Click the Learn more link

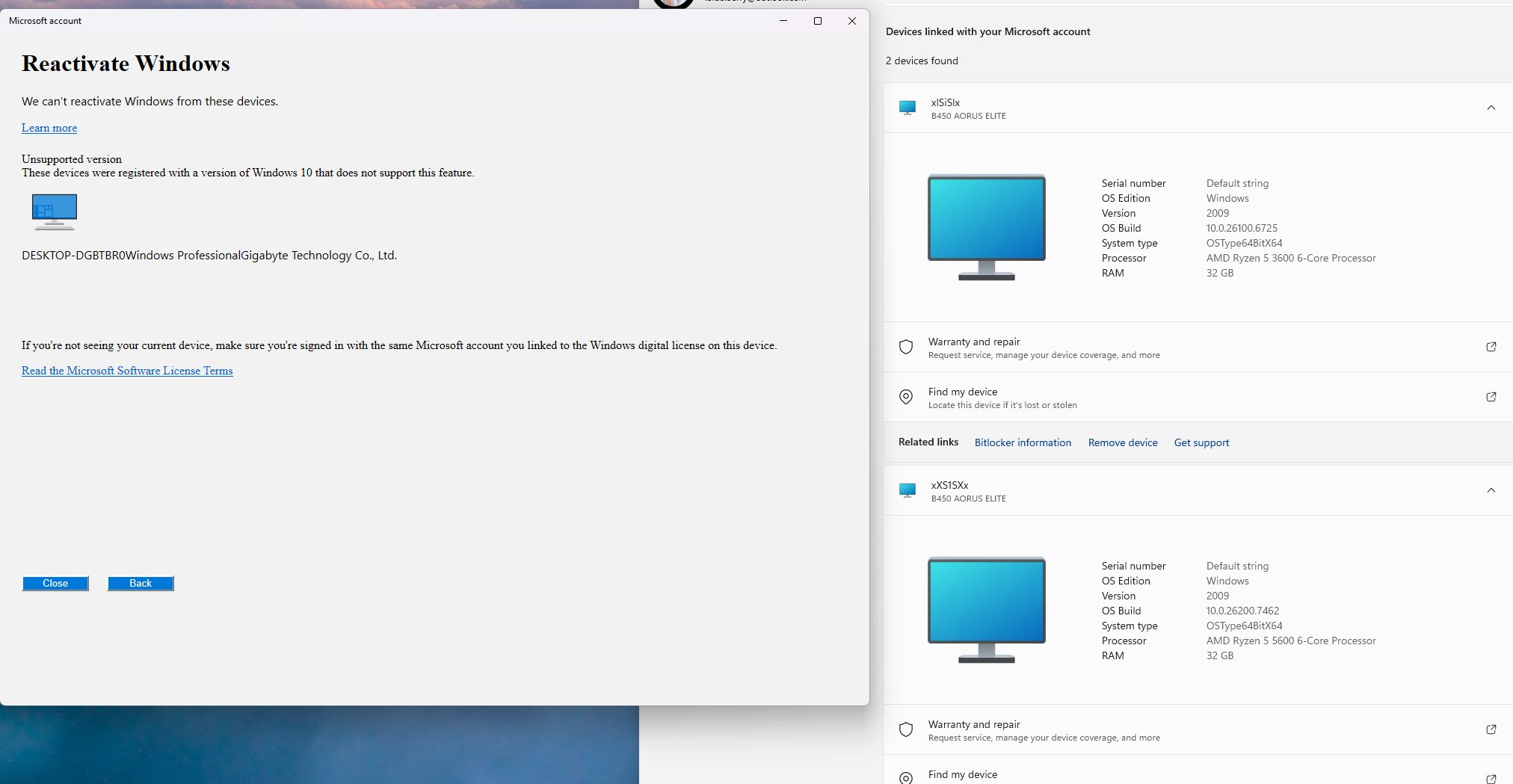click(49, 128)
